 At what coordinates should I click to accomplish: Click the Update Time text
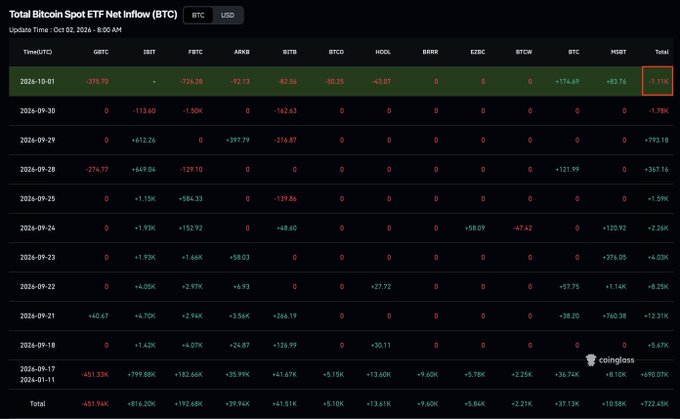[65, 30]
